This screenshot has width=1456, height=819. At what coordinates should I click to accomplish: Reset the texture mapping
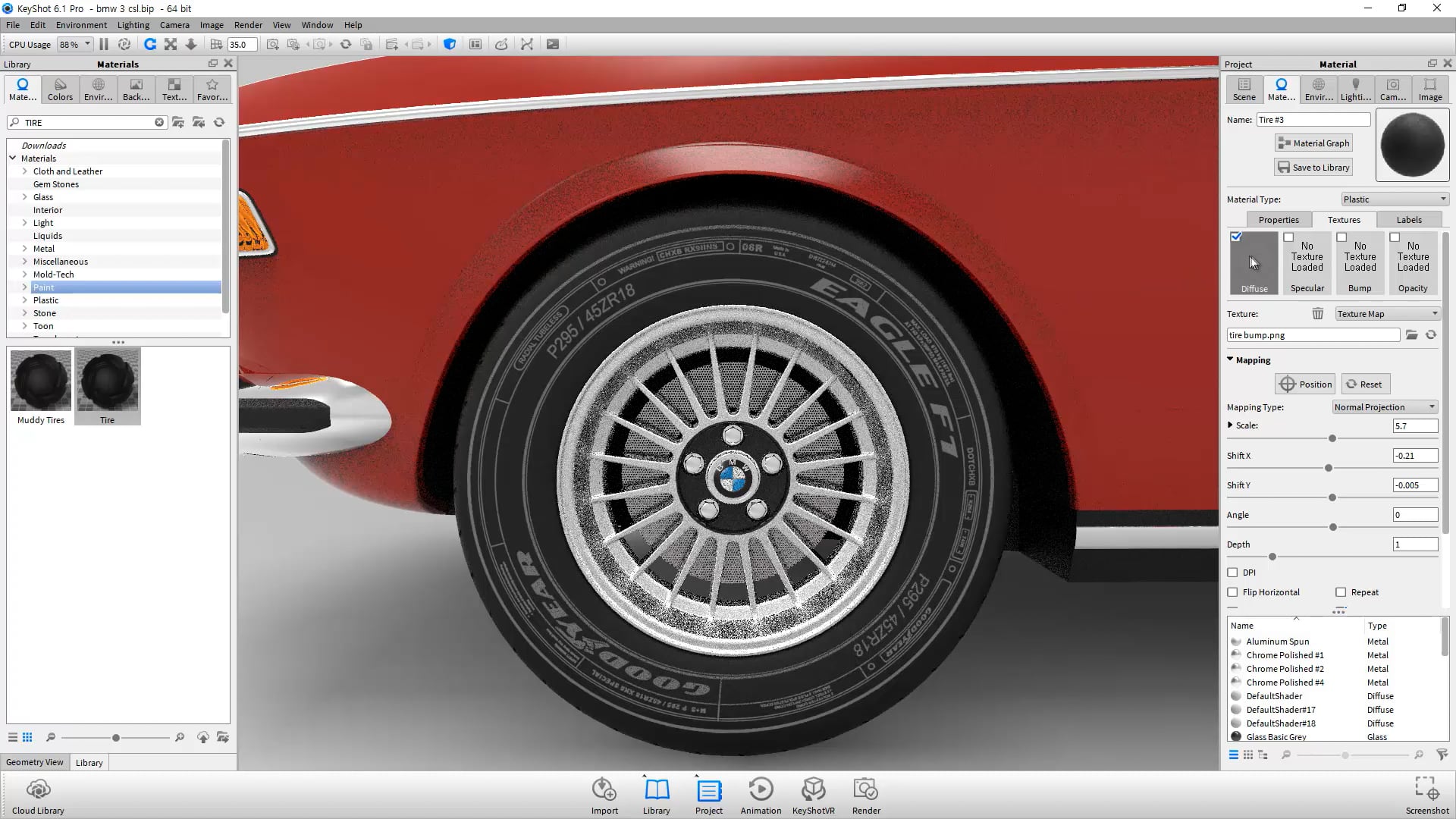coord(1365,384)
